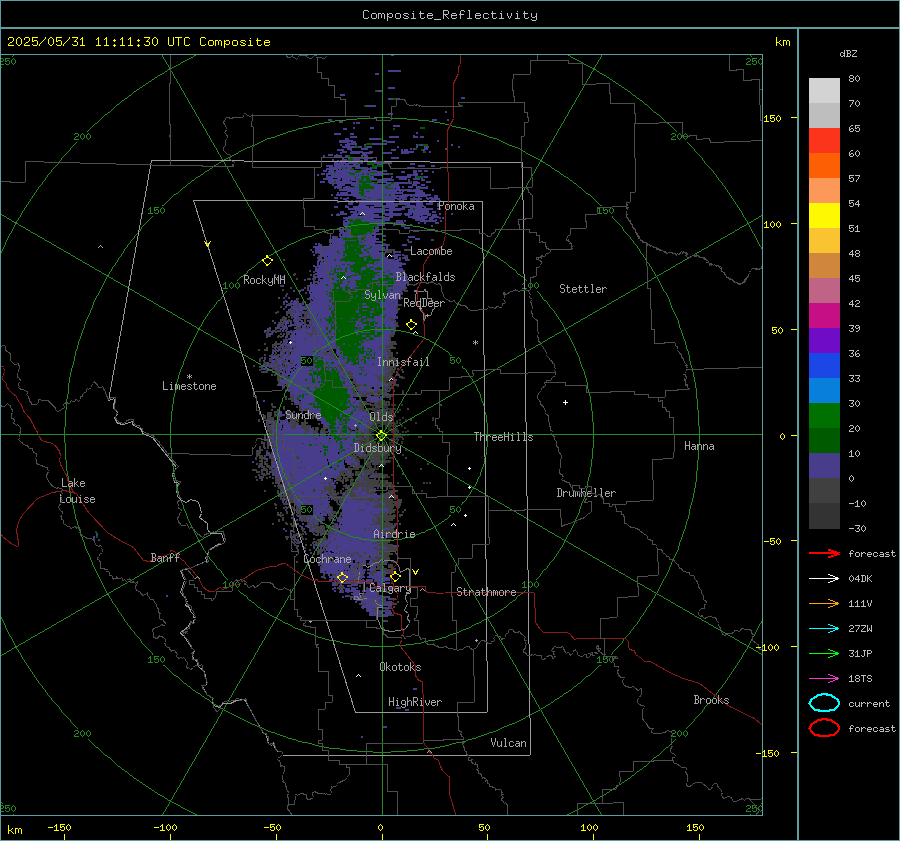The width and height of the screenshot is (900, 841).
Task: Select the bright green 20-30 dBZ swatch
Action: click(x=824, y=416)
